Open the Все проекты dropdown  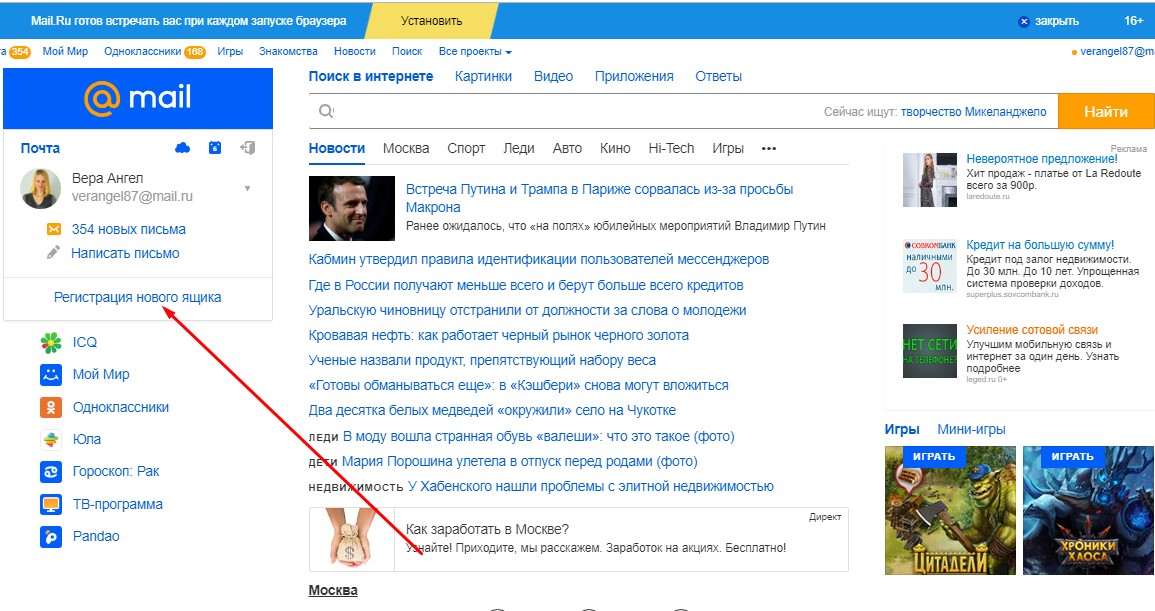(x=475, y=52)
